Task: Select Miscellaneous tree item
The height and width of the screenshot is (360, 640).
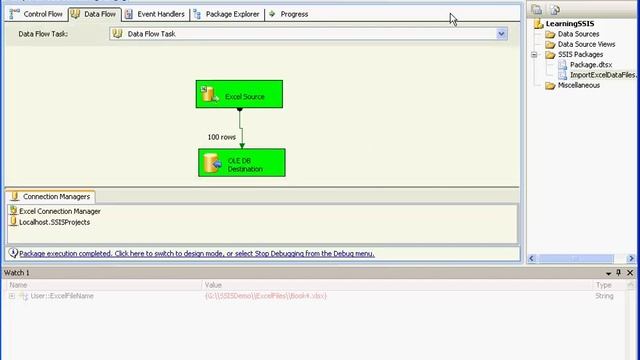Action: point(579,85)
